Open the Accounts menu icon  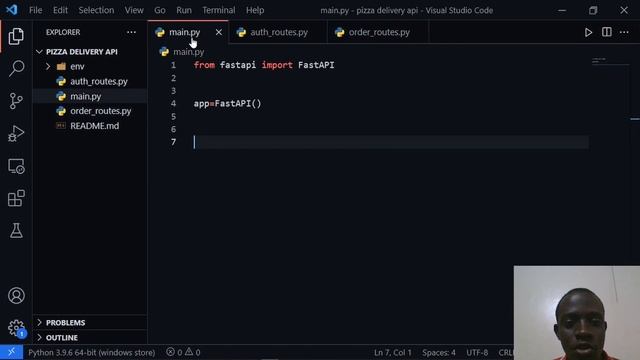[x=16, y=296]
